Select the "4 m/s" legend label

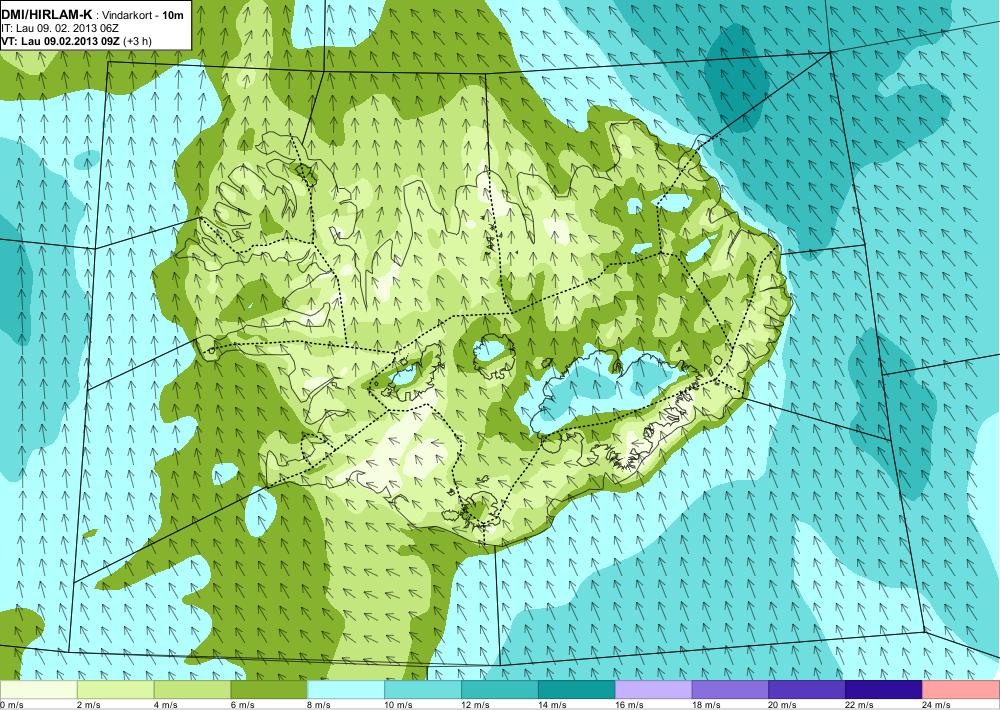tap(166, 705)
